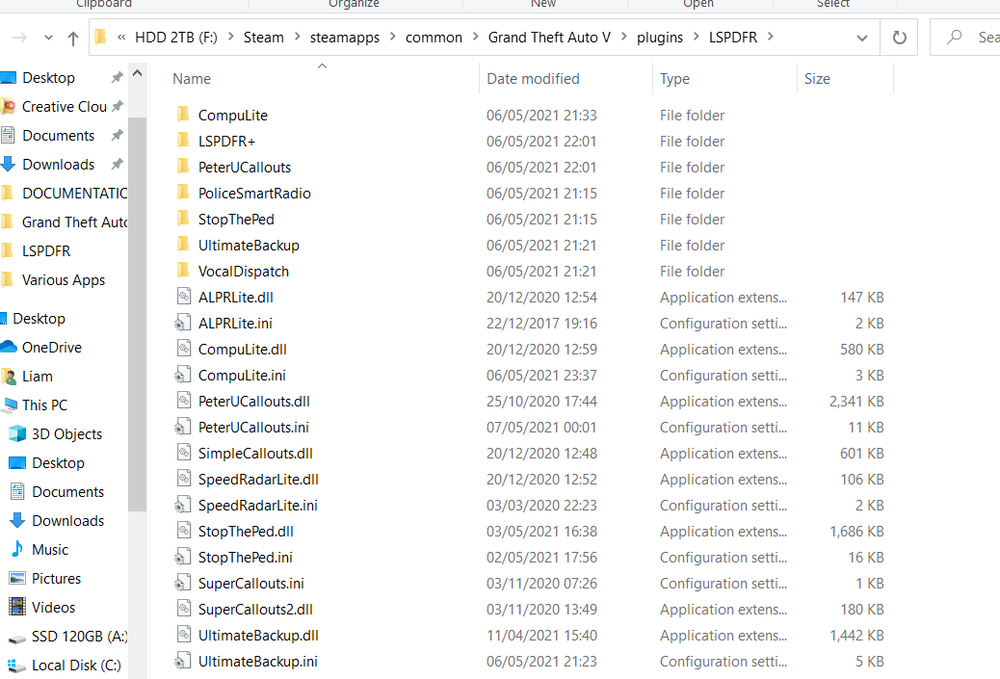Expand chevron after plugins in breadcrumb

(x=696, y=37)
